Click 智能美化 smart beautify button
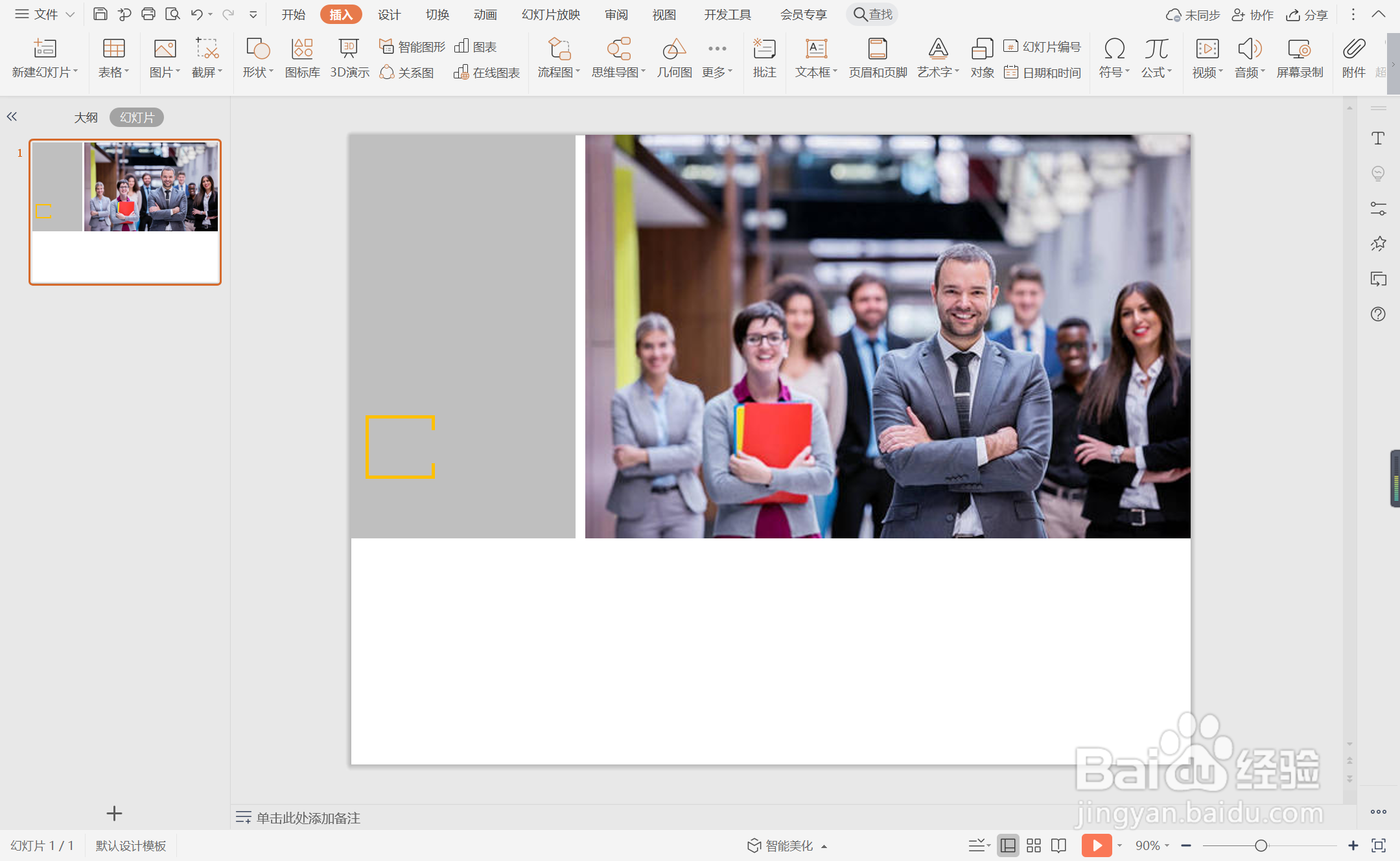Viewport: 1400px width, 861px height. click(x=787, y=845)
